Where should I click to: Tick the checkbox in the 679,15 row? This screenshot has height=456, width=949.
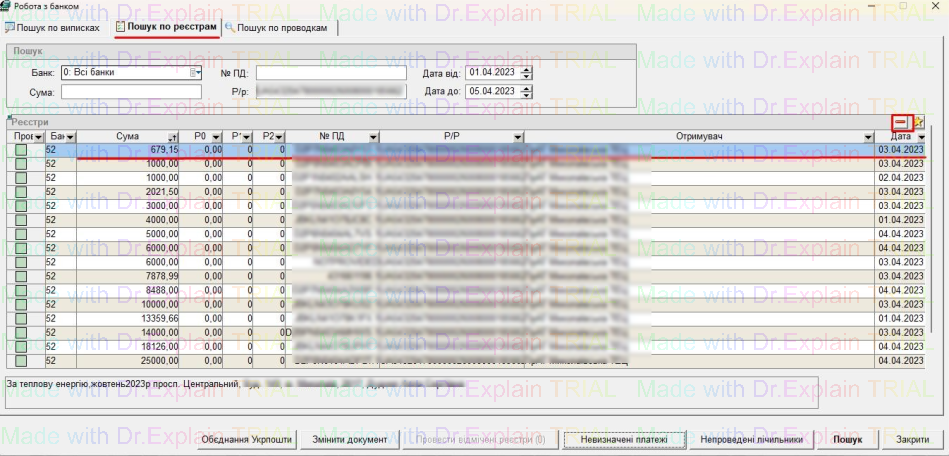[21, 150]
